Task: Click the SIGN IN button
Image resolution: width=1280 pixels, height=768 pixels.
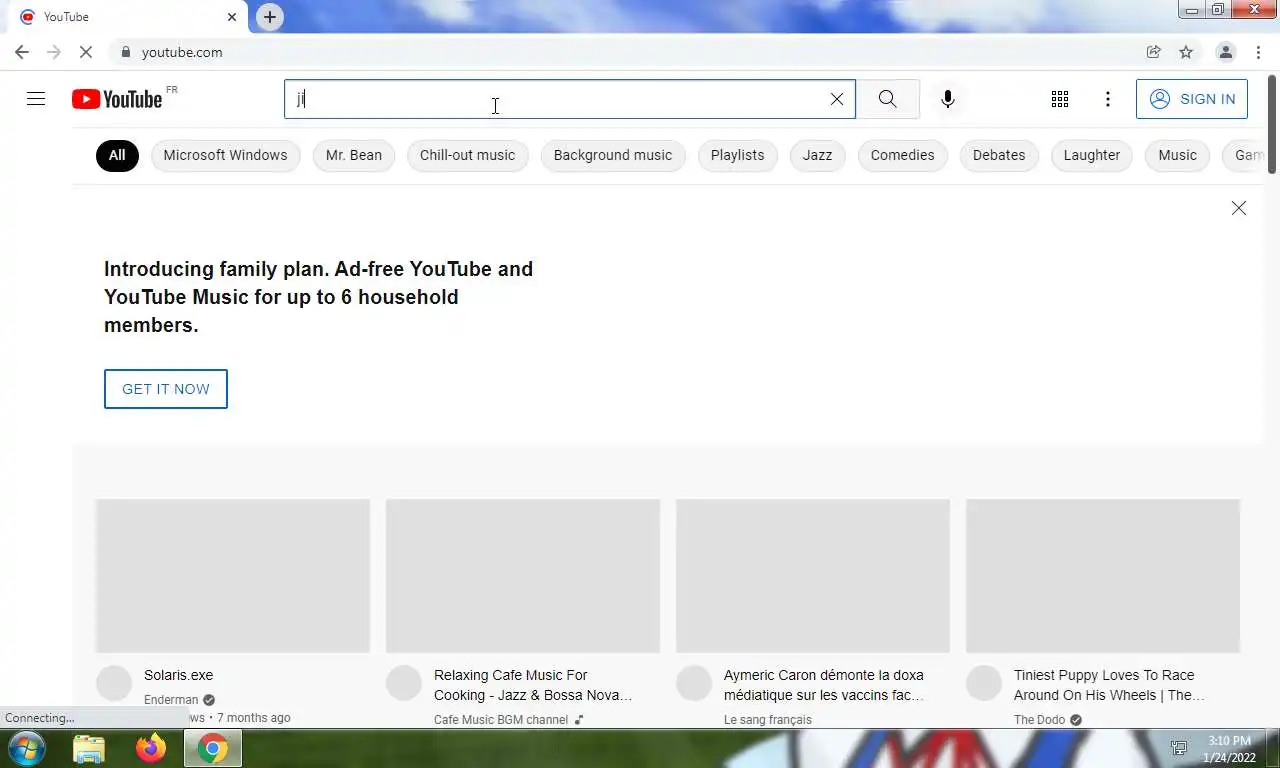Action: pos(1192,99)
